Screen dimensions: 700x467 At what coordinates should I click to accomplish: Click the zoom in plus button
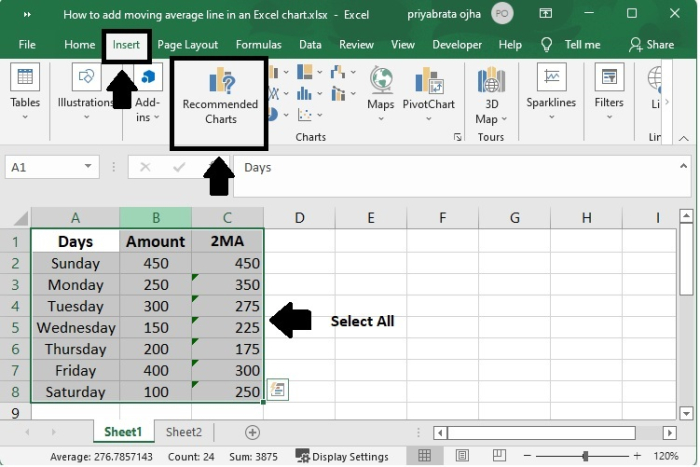click(637, 456)
